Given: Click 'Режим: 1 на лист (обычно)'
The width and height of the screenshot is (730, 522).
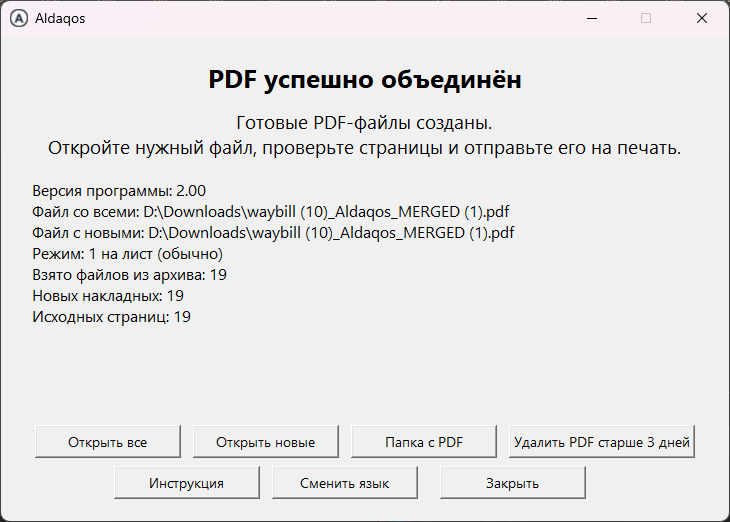Looking at the screenshot, I should click(x=128, y=254).
